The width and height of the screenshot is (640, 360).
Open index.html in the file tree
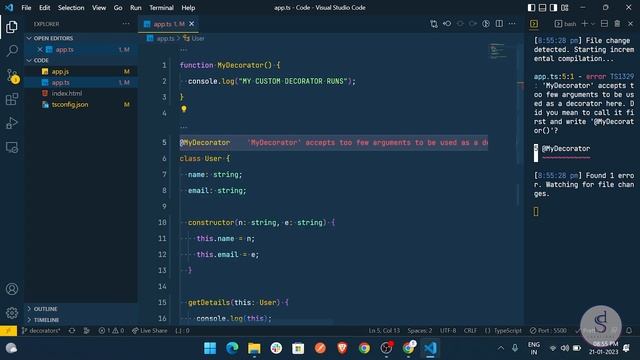[x=81, y=93]
